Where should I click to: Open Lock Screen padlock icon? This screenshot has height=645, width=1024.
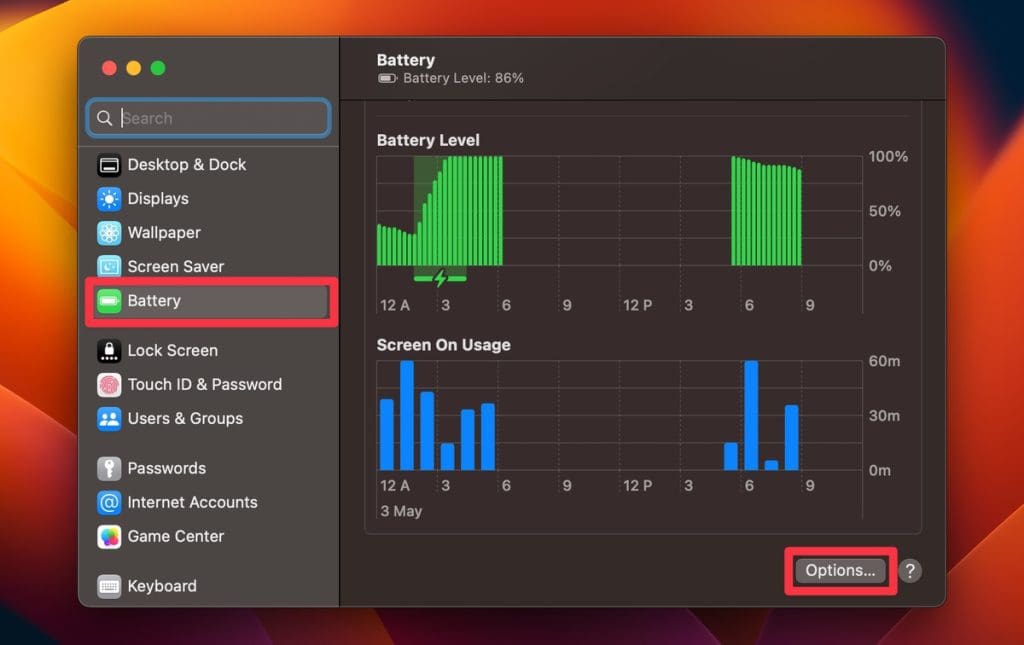click(109, 351)
